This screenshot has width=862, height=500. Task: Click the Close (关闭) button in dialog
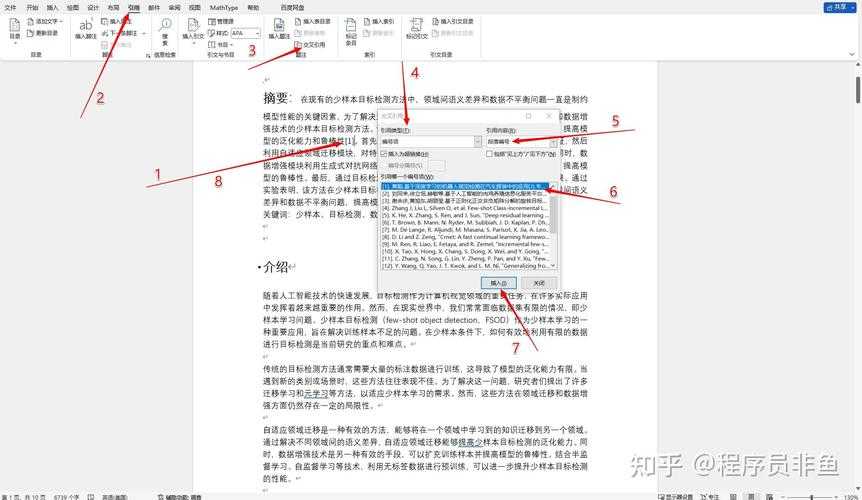(539, 283)
